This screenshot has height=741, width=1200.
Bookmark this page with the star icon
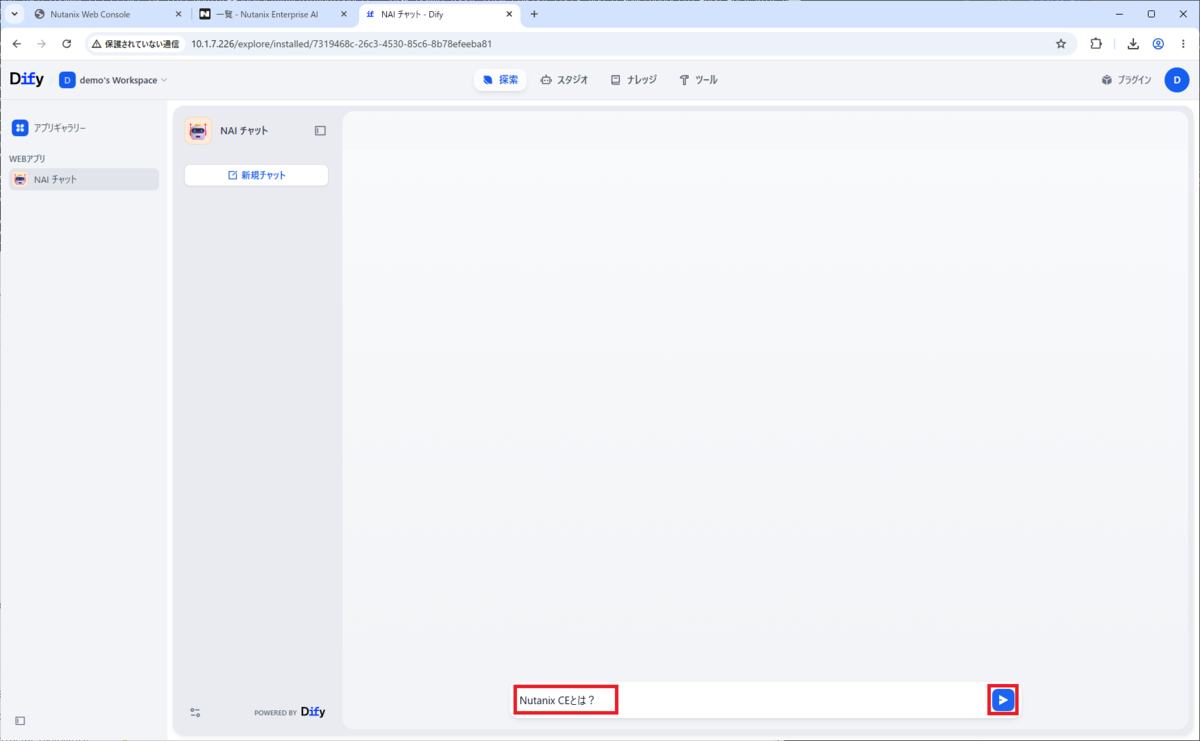[1060, 44]
